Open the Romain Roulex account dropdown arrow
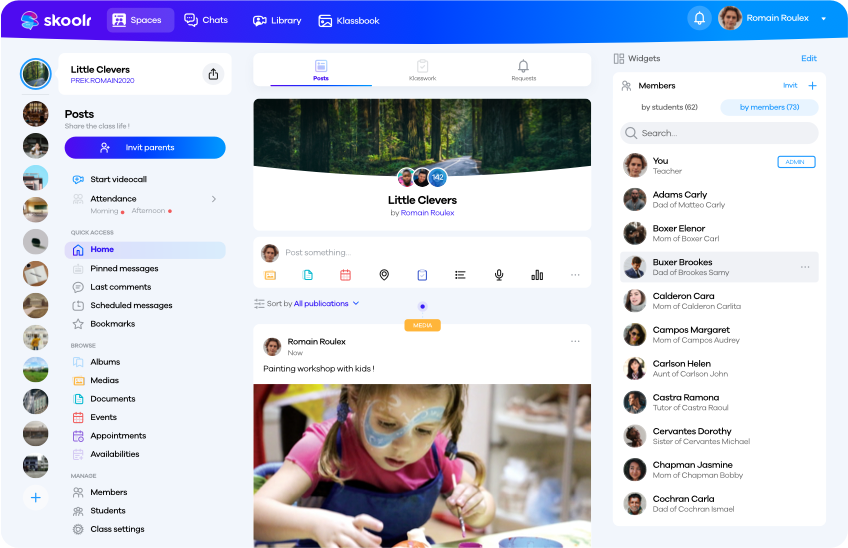The height and width of the screenshot is (548, 848). coord(823,19)
